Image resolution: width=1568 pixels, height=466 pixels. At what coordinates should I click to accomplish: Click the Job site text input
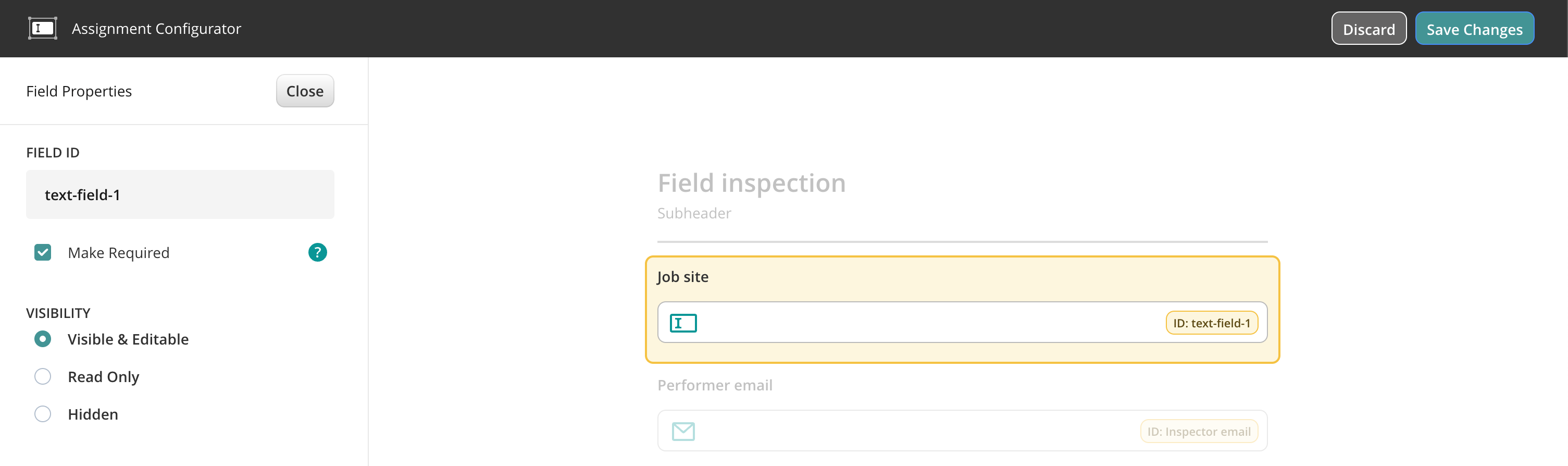pyautogui.click(x=925, y=323)
